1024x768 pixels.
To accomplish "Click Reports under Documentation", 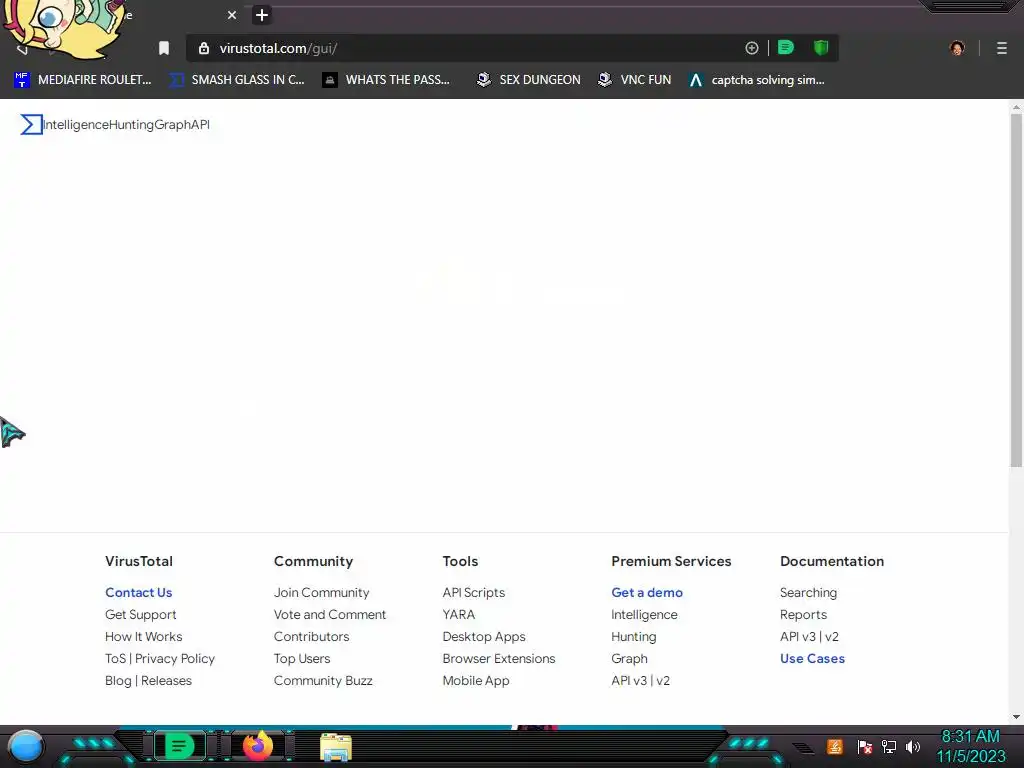I will [803, 615].
